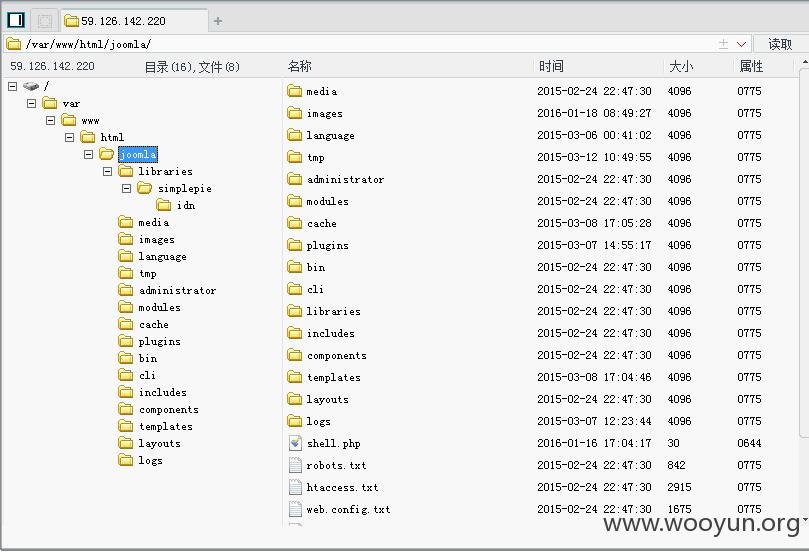Click the web.config.txt file icon
This screenshot has height=552, width=809.
295,509
